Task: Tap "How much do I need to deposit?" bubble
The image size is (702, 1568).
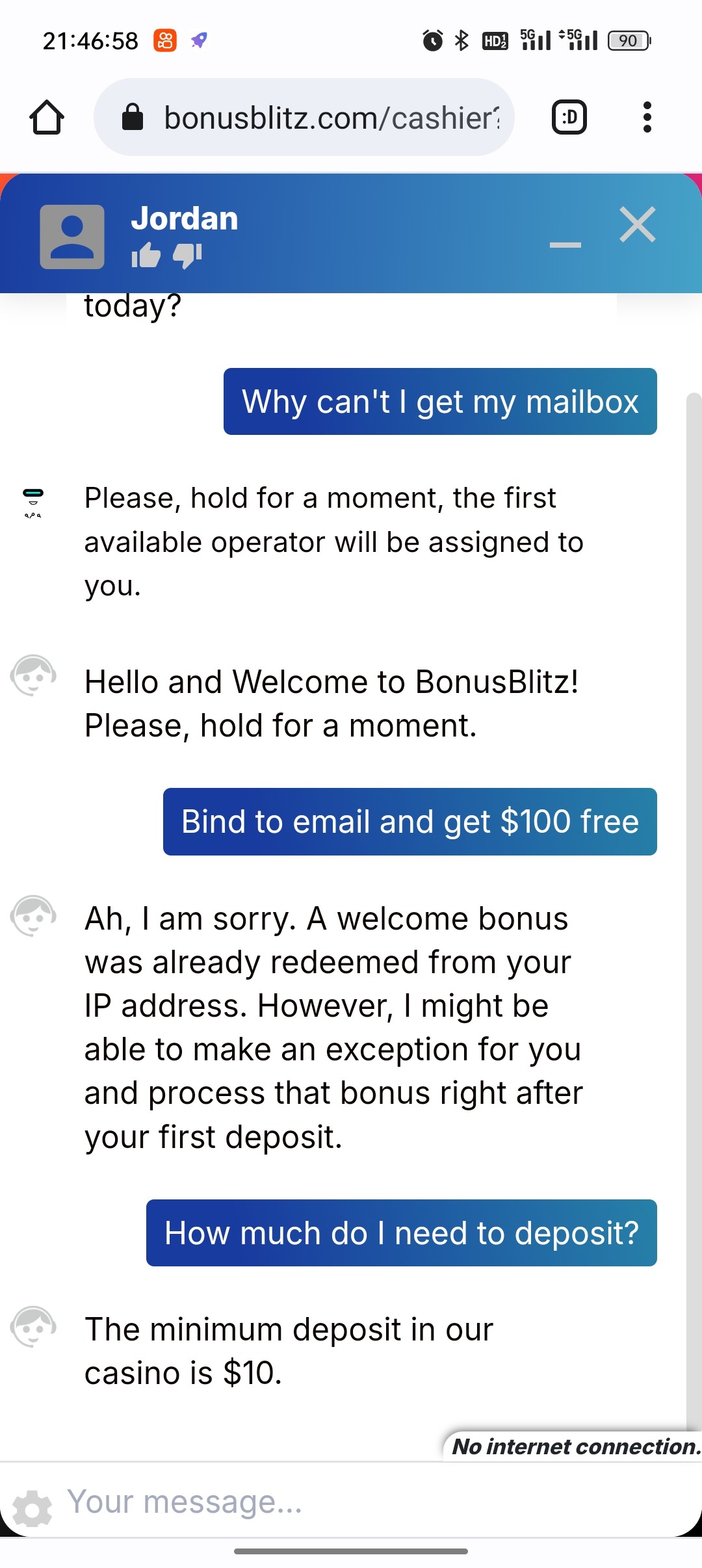Action: coord(401,1233)
